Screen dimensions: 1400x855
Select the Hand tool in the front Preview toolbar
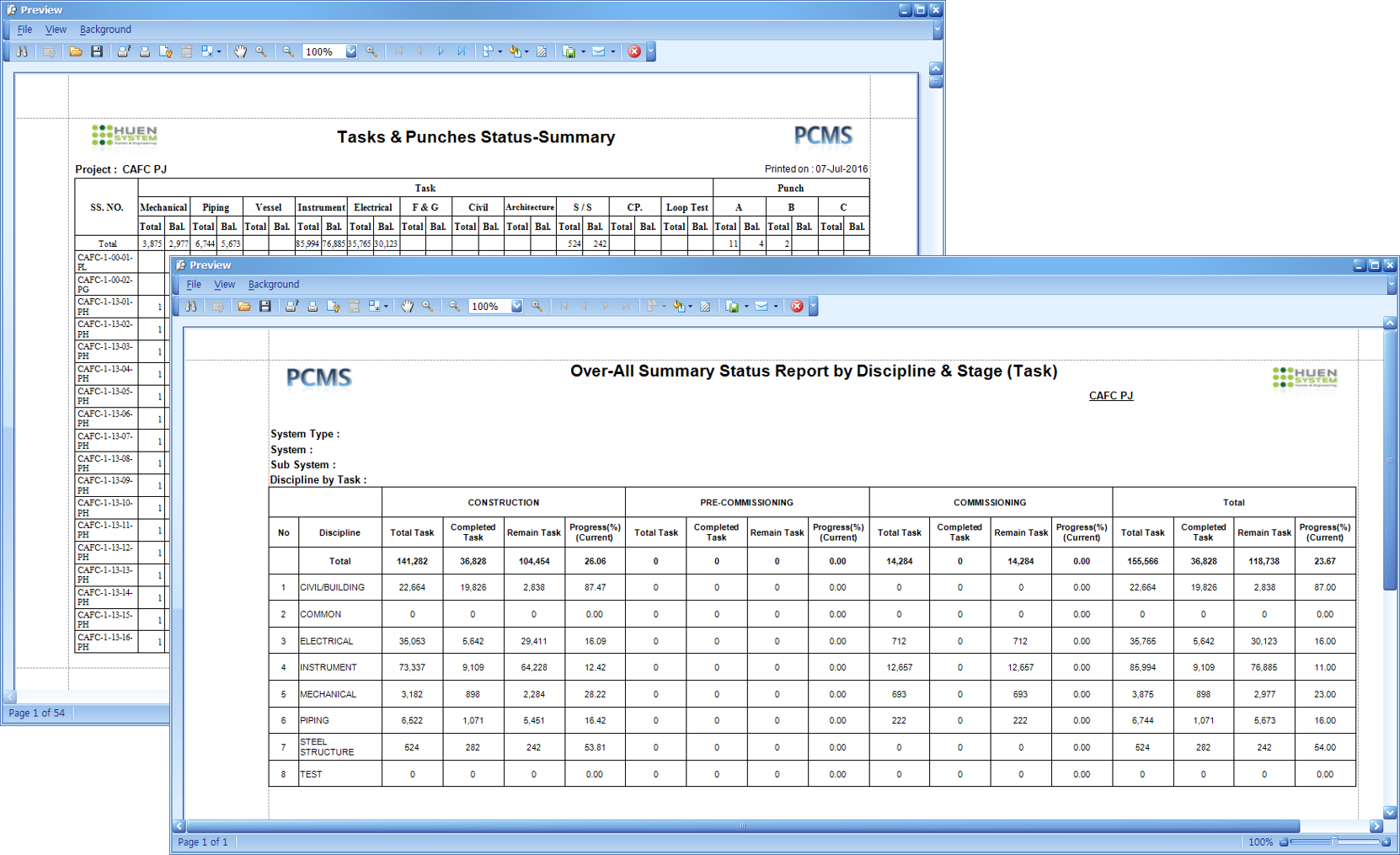click(407, 307)
